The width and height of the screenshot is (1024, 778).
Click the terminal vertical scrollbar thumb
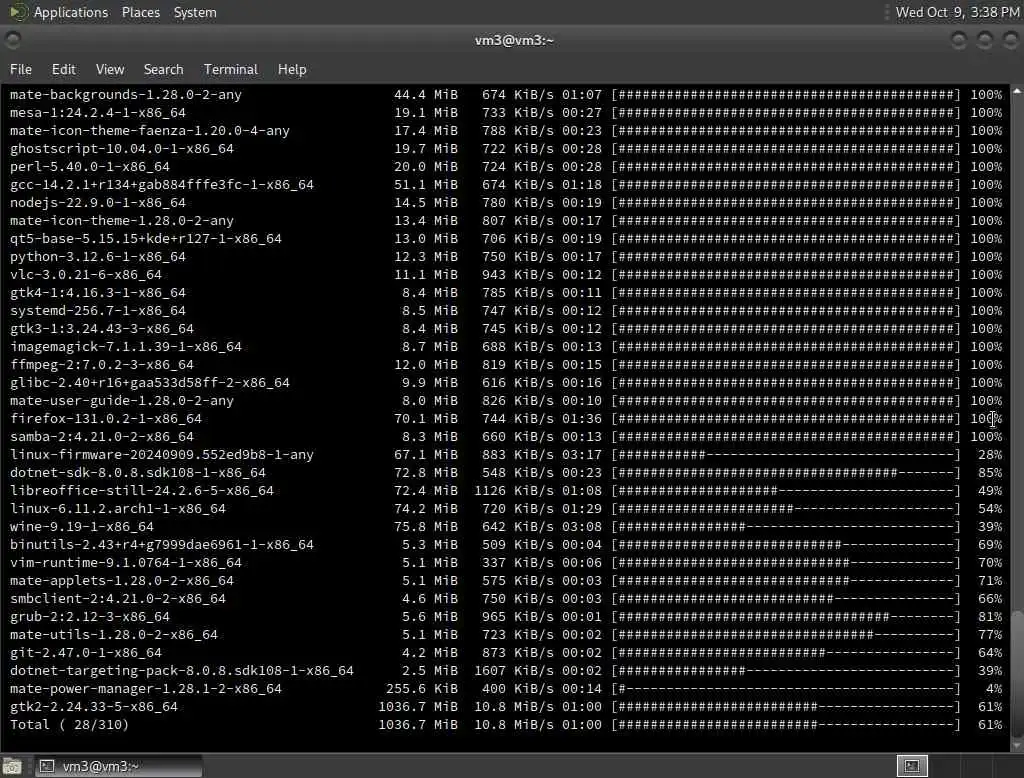pyautogui.click(x=1017, y=672)
